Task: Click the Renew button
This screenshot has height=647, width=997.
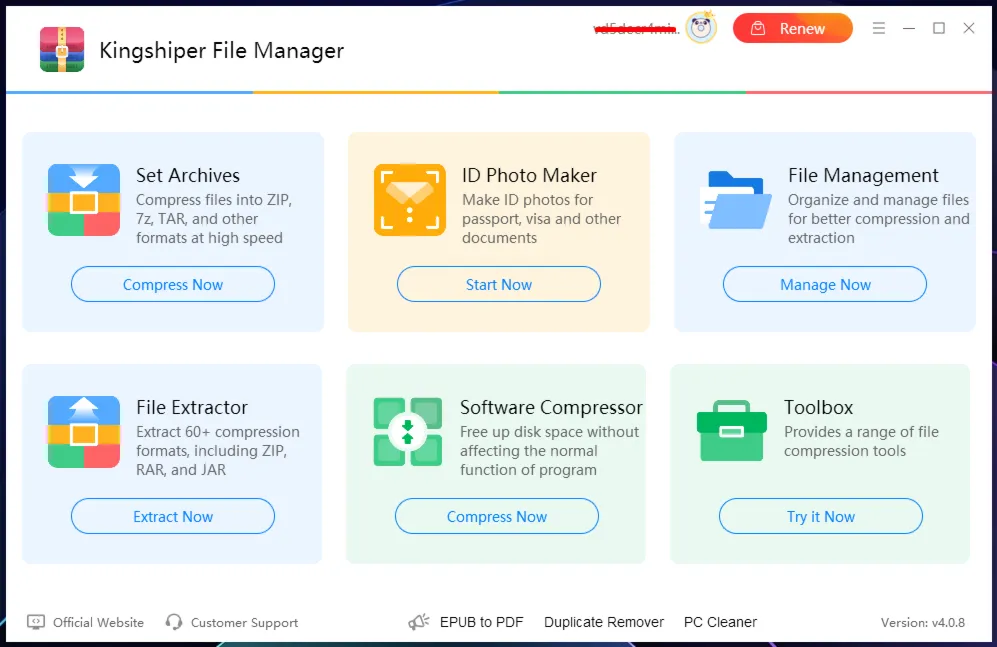Action: click(x=792, y=29)
